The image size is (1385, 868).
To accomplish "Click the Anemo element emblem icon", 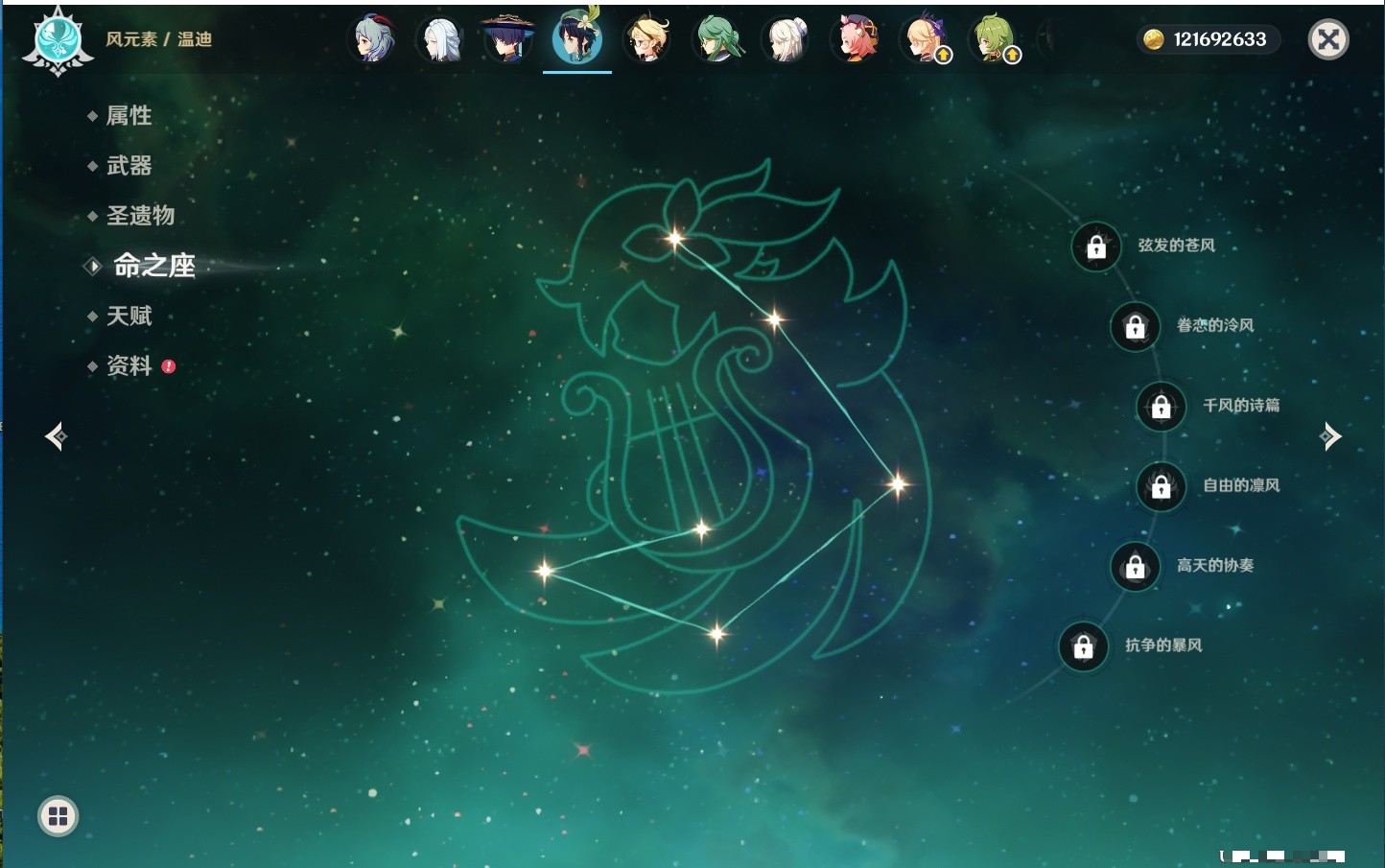I will 58,41.
